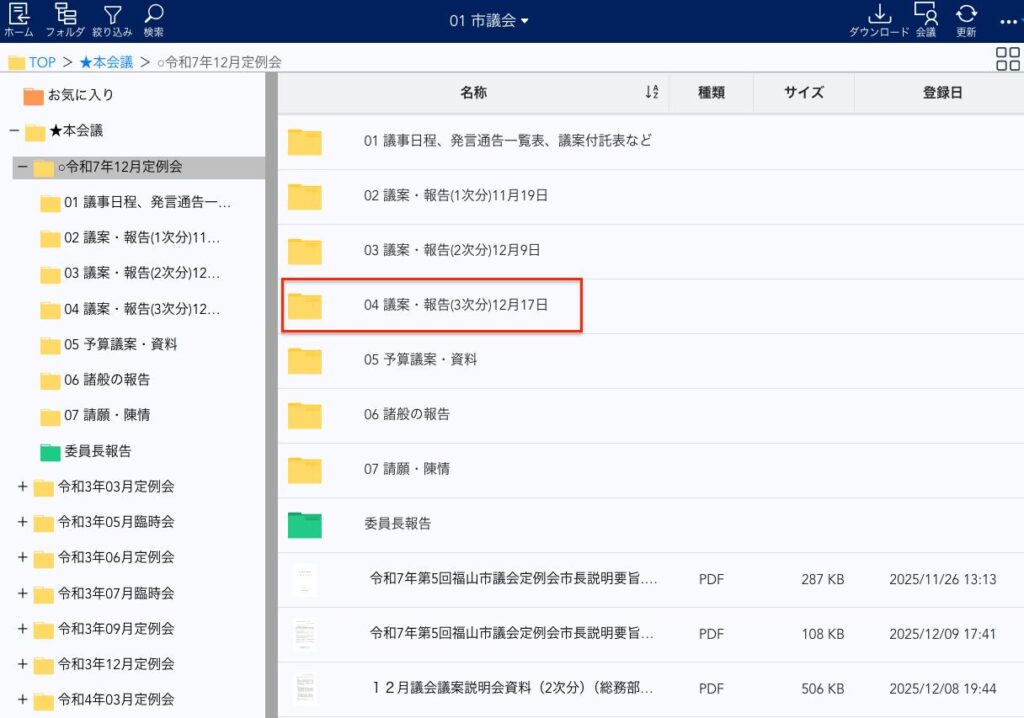
Task: Click the Refresh icon
Action: point(966,15)
